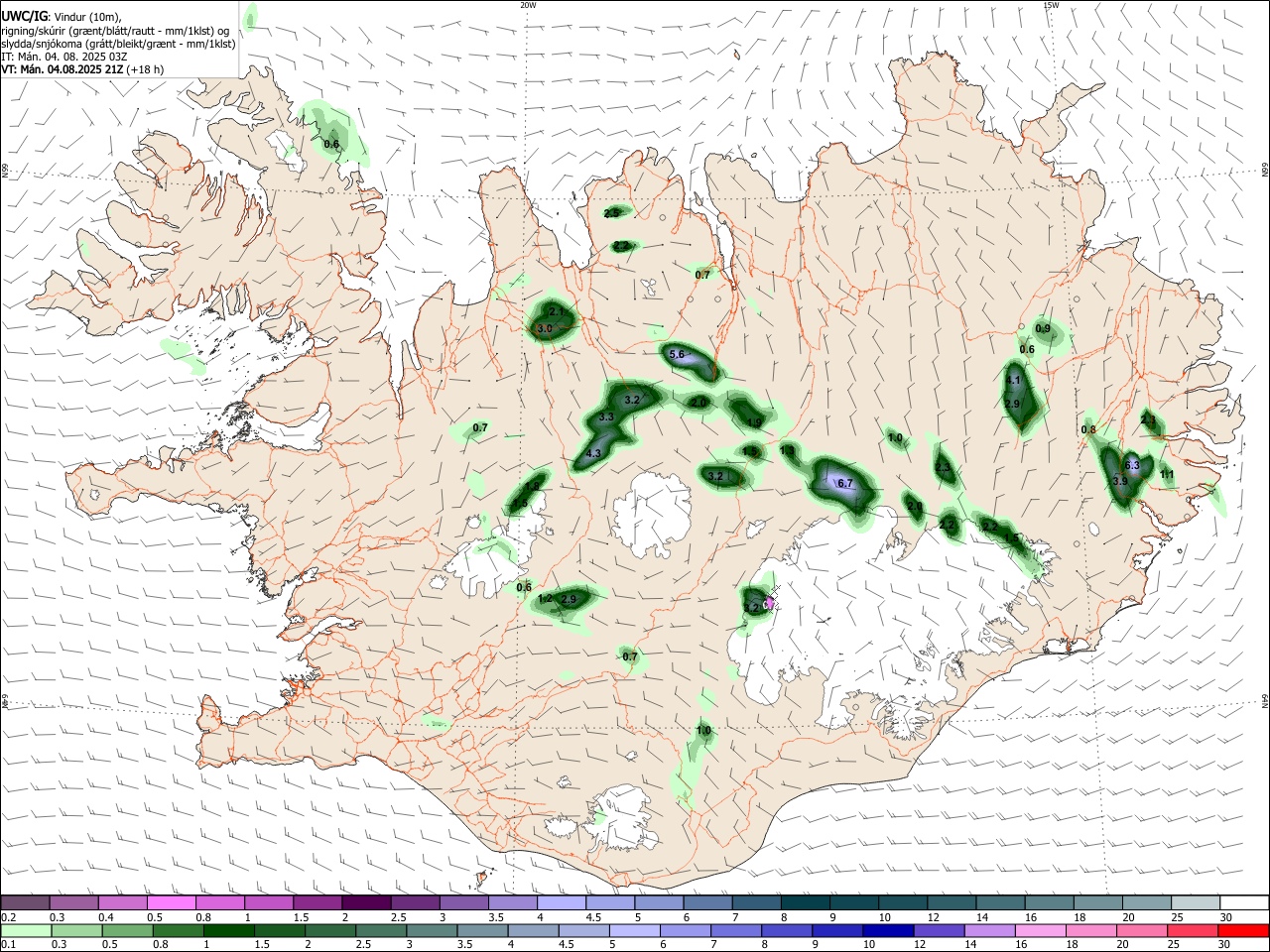This screenshot has width=1270, height=952.
Task: Click the pink marker near Vatnajökull glacier
Action: [770, 602]
